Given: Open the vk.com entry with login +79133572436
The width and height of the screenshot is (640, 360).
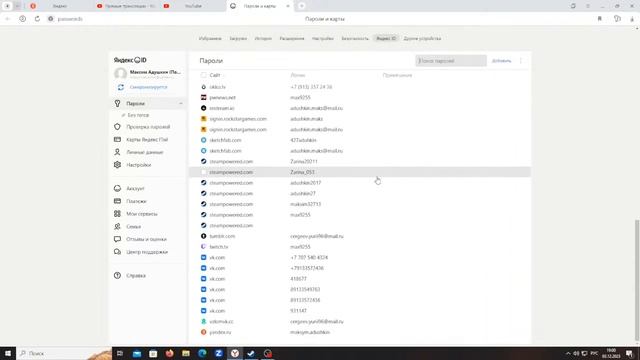Looking at the screenshot, I should (360, 268).
